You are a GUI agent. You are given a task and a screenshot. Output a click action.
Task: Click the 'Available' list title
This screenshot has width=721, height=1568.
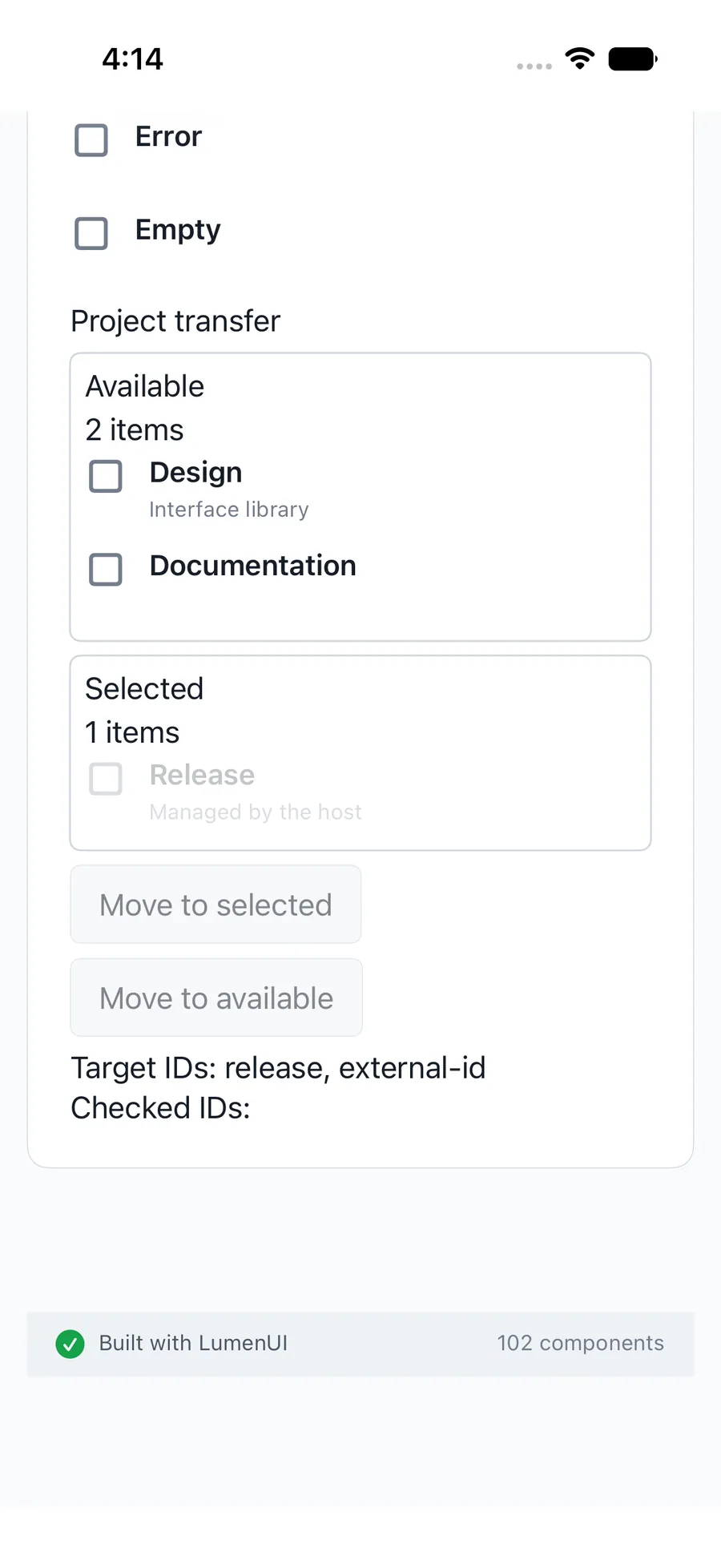pyautogui.click(x=145, y=386)
